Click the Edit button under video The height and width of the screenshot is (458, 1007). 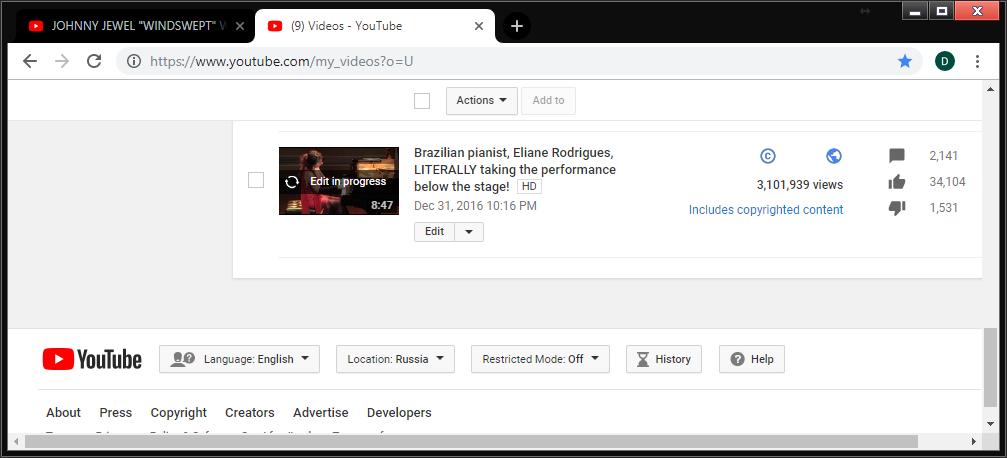[434, 232]
